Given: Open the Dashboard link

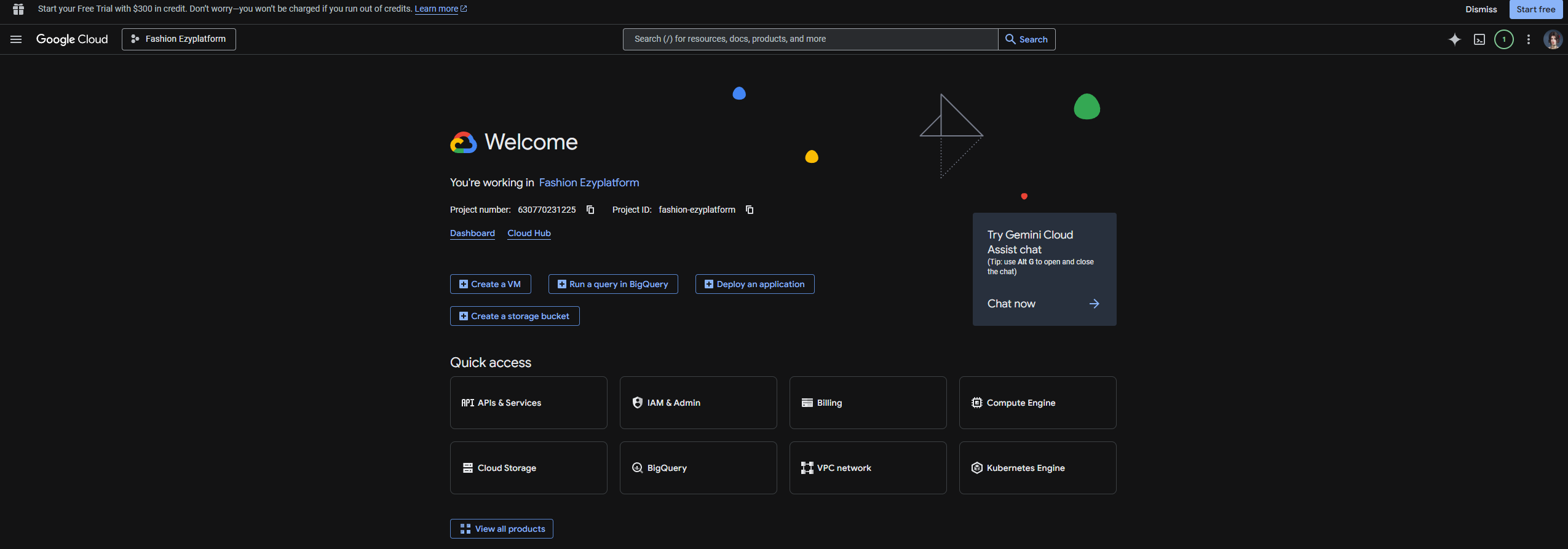Looking at the screenshot, I should coord(472,233).
